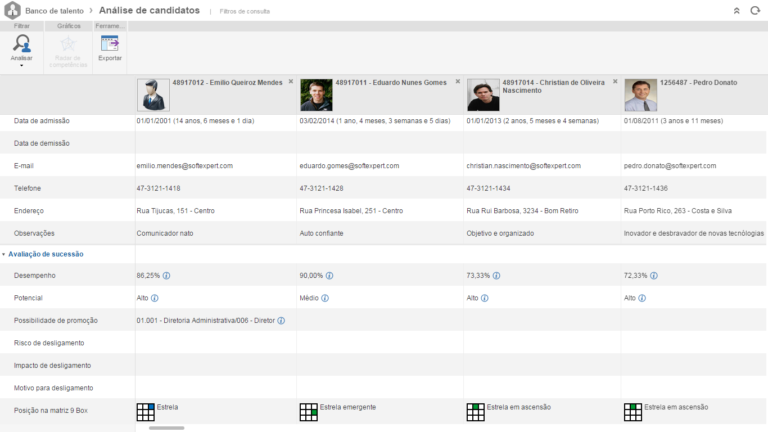768x432 pixels.
Task: Click the Analisar magnifier icon
Action: (21, 43)
